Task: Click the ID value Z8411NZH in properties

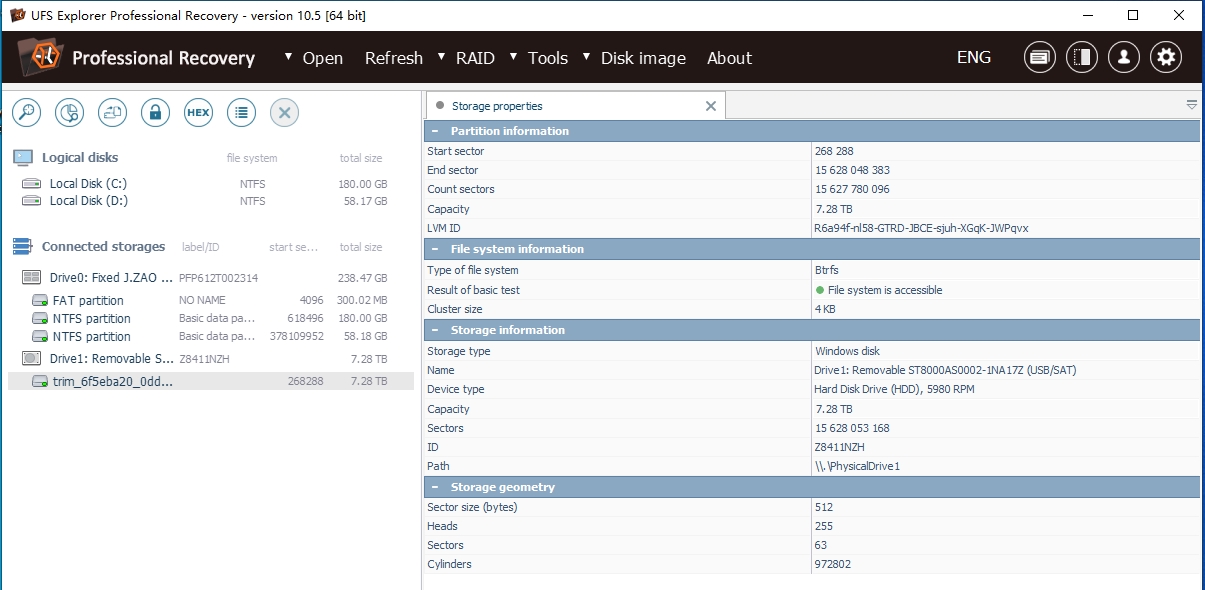Action: coord(840,447)
